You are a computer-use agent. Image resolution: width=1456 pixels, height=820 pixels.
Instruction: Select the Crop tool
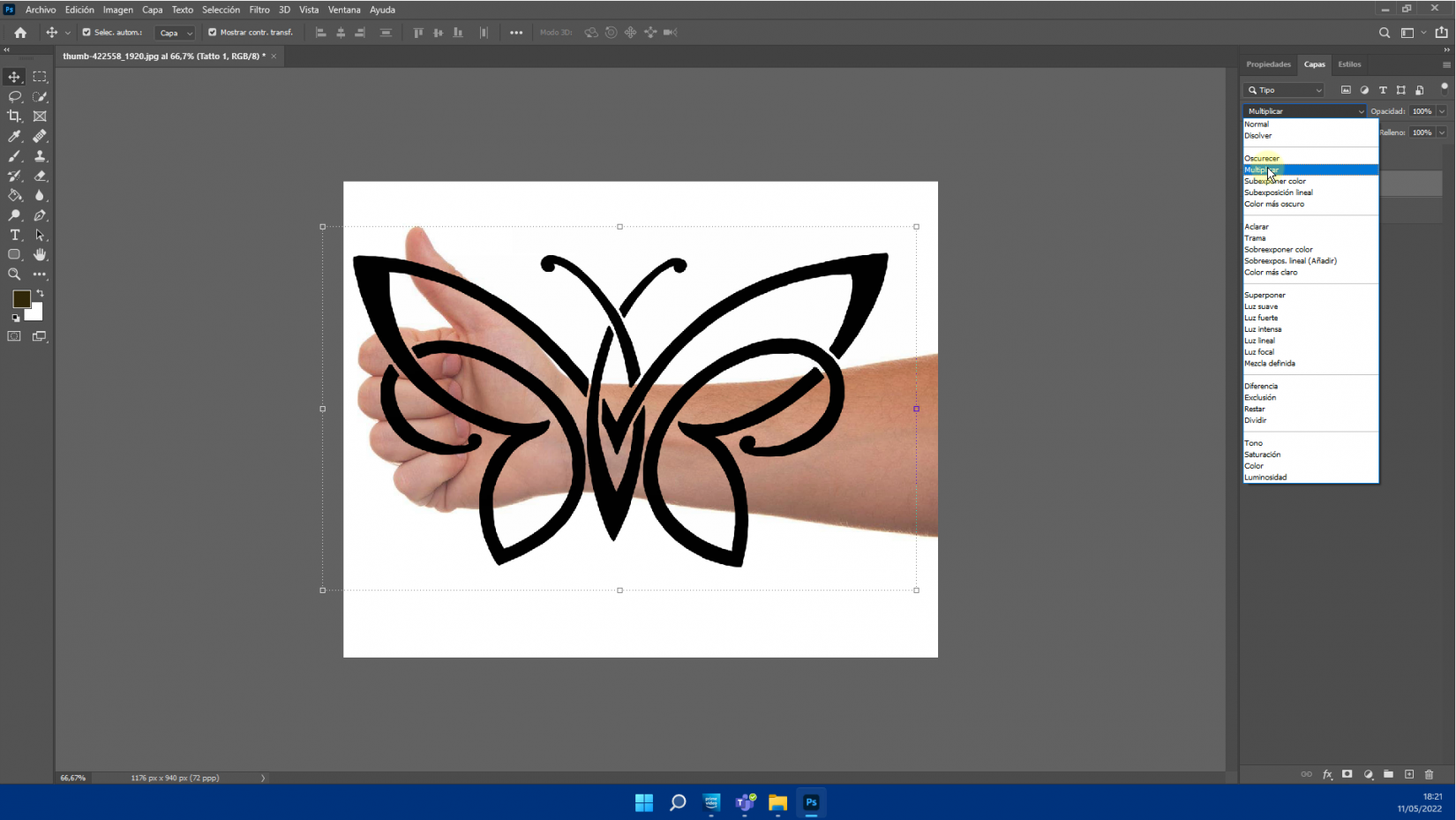(x=15, y=117)
